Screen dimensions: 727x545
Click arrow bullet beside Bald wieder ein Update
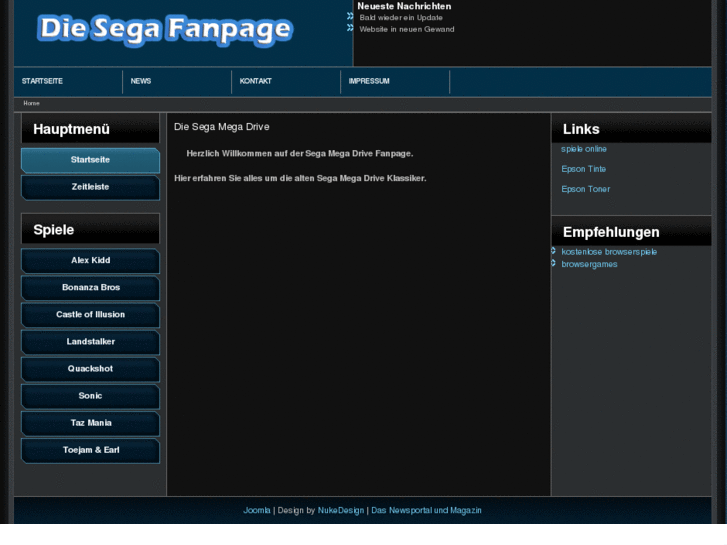pyautogui.click(x=350, y=16)
